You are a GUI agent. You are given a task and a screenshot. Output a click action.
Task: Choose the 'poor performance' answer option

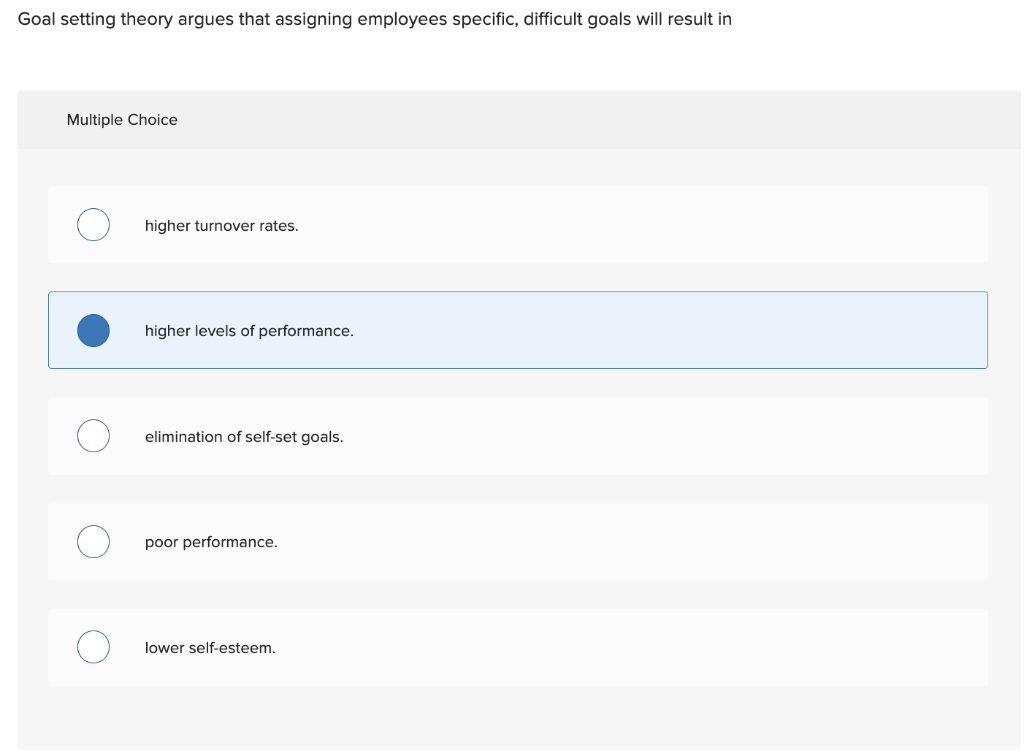click(x=518, y=541)
